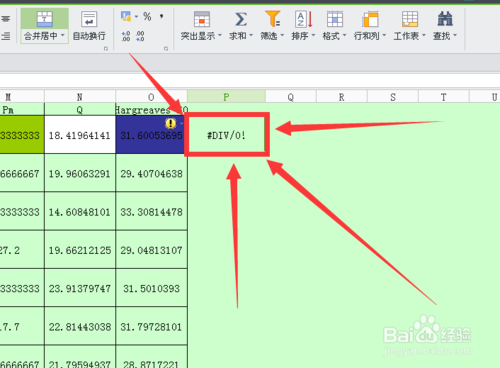Click the center align icon at ribbon edge
The height and width of the screenshot is (368, 500).
pos(5,19)
